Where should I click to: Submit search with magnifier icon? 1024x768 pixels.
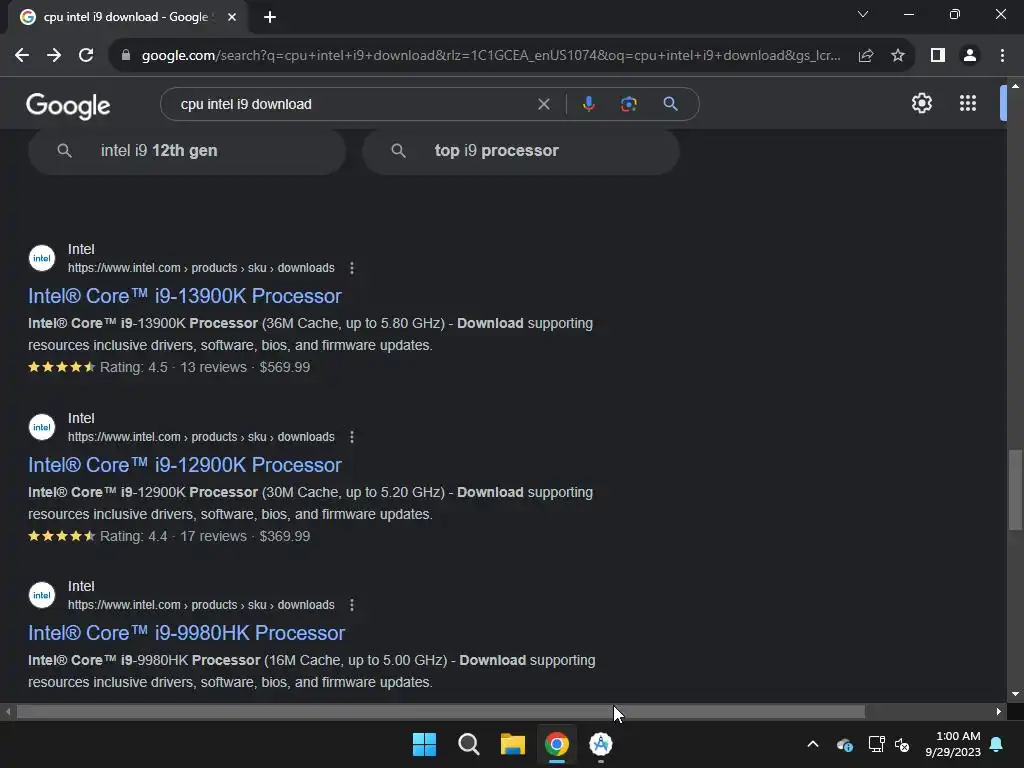[x=670, y=104]
